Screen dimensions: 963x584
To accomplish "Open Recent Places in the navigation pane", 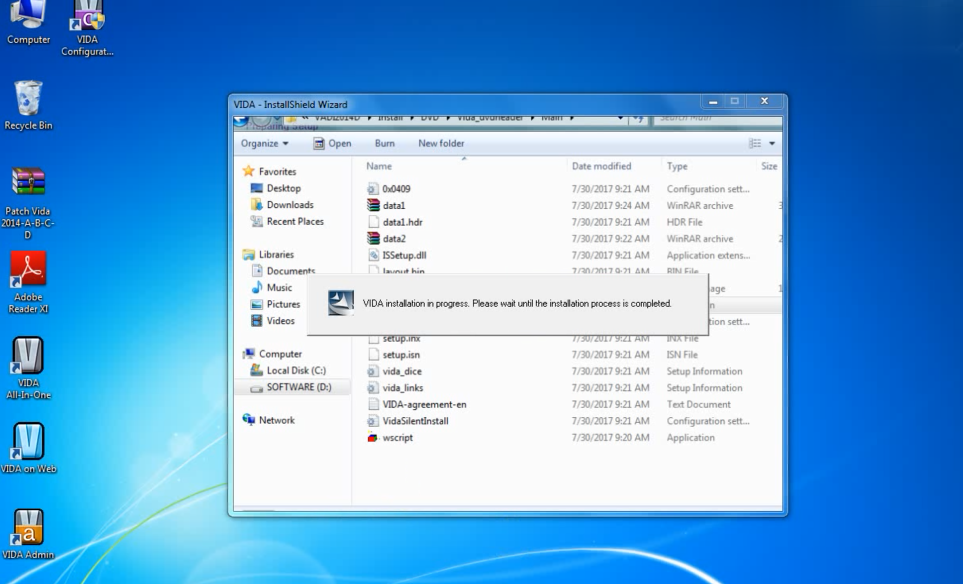I will pos(287,221).
